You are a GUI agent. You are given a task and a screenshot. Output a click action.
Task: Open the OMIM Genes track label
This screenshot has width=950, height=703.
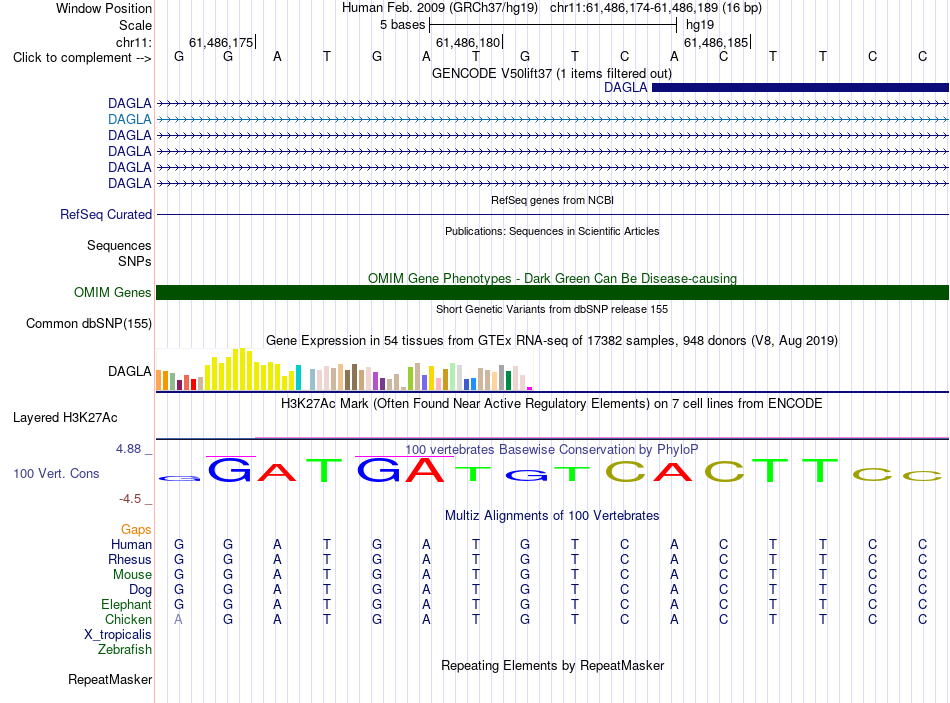113,293
